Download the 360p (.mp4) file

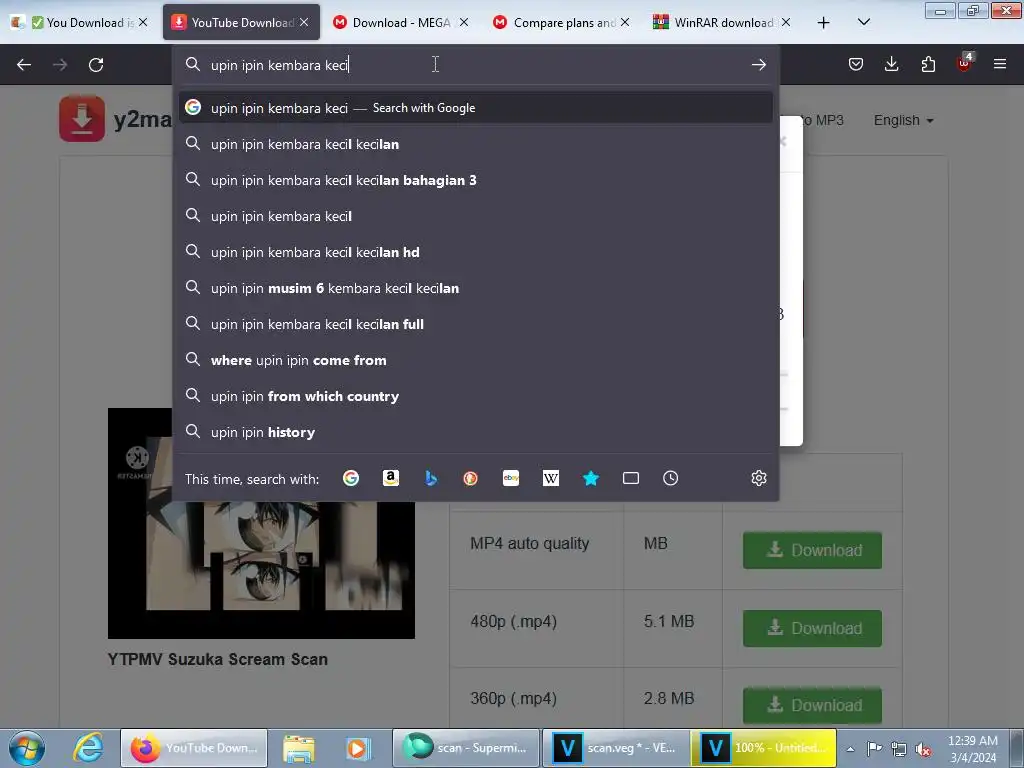(812, 705)
